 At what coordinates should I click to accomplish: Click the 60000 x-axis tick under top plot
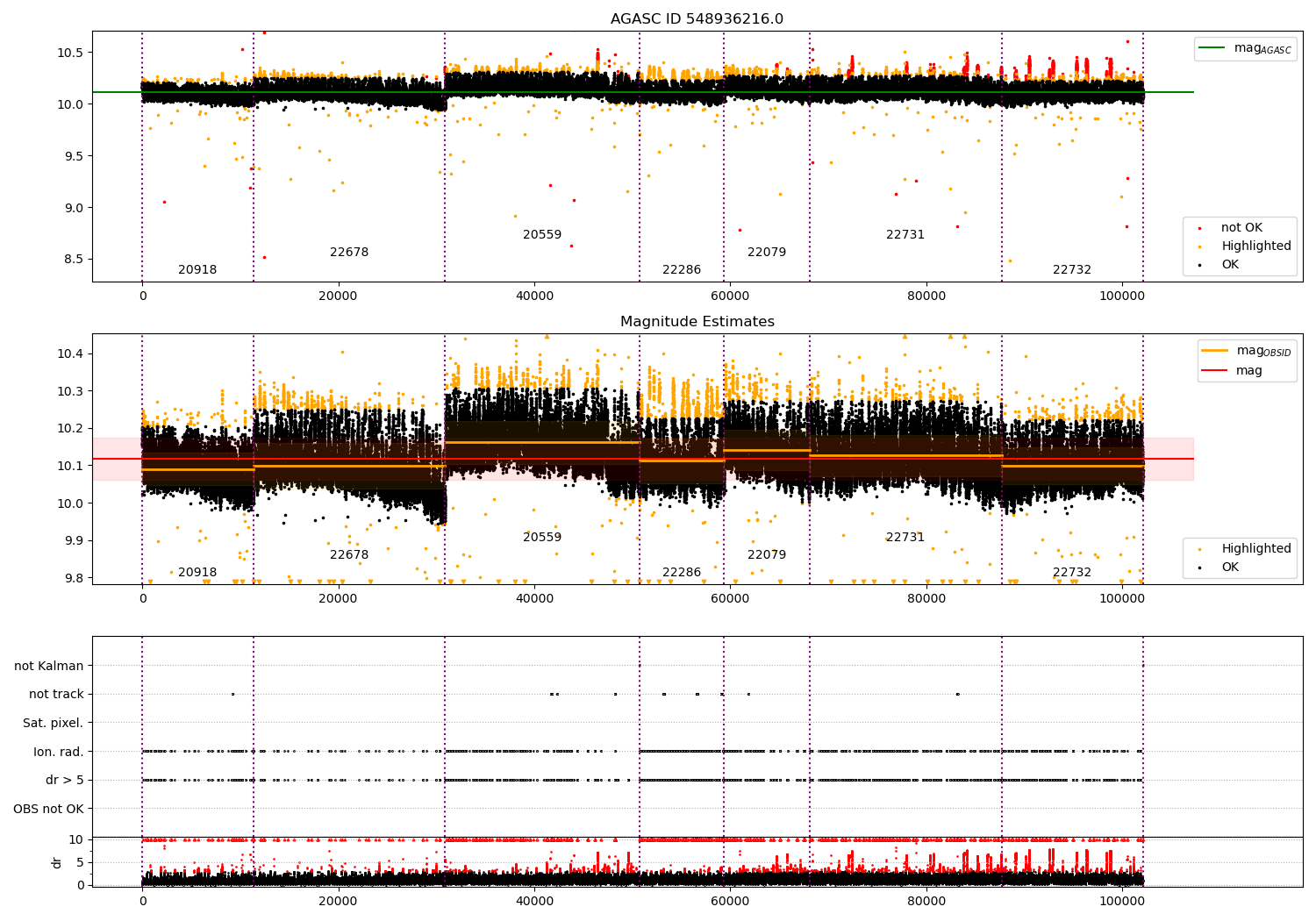(x=730, y=296)
